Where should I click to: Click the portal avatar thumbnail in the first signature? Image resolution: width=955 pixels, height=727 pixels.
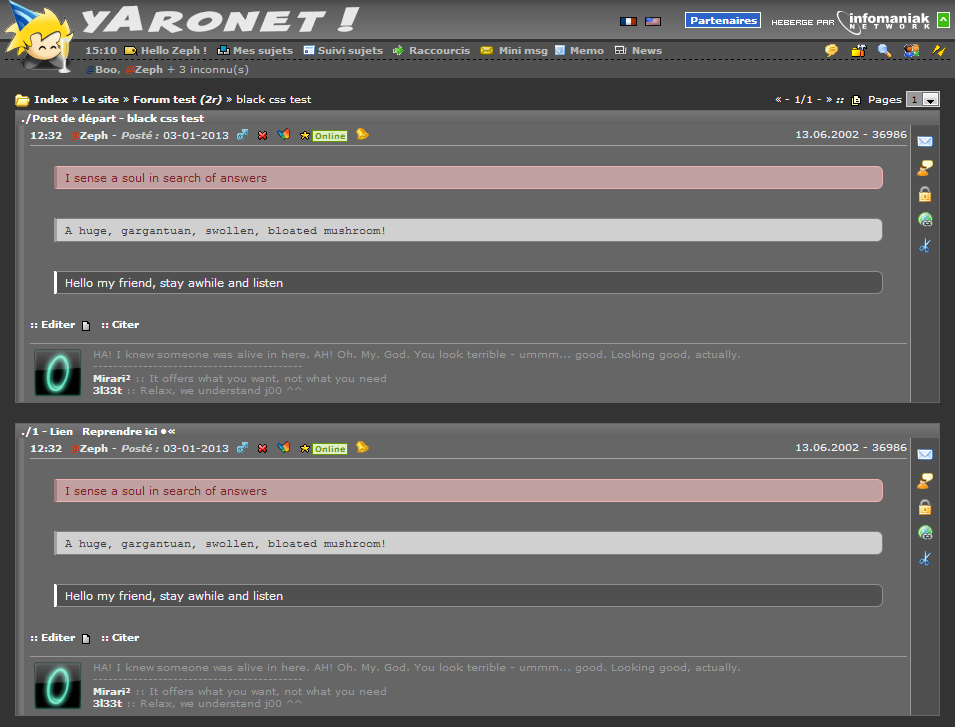tap(58, 372)
